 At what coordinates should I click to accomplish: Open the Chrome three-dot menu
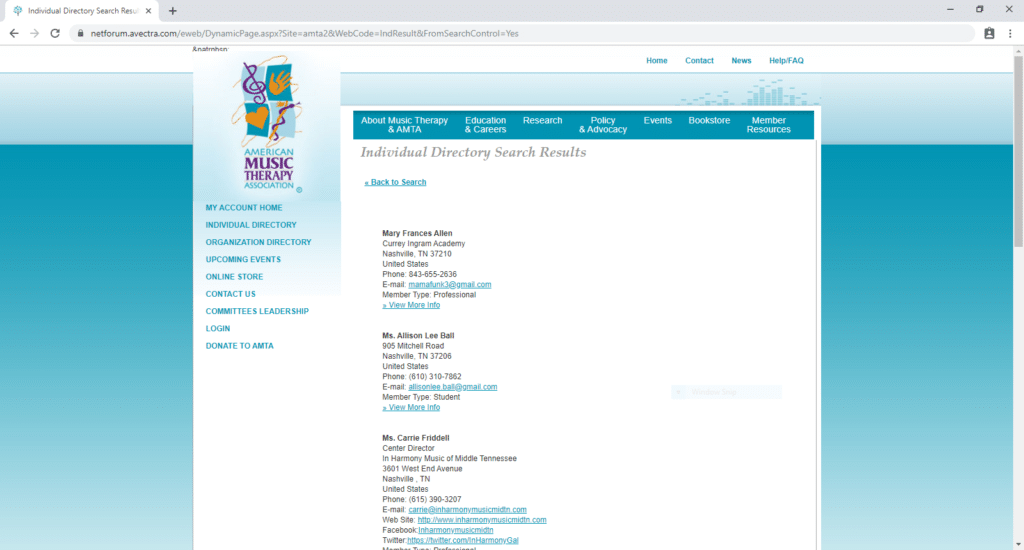point(1010,33)
